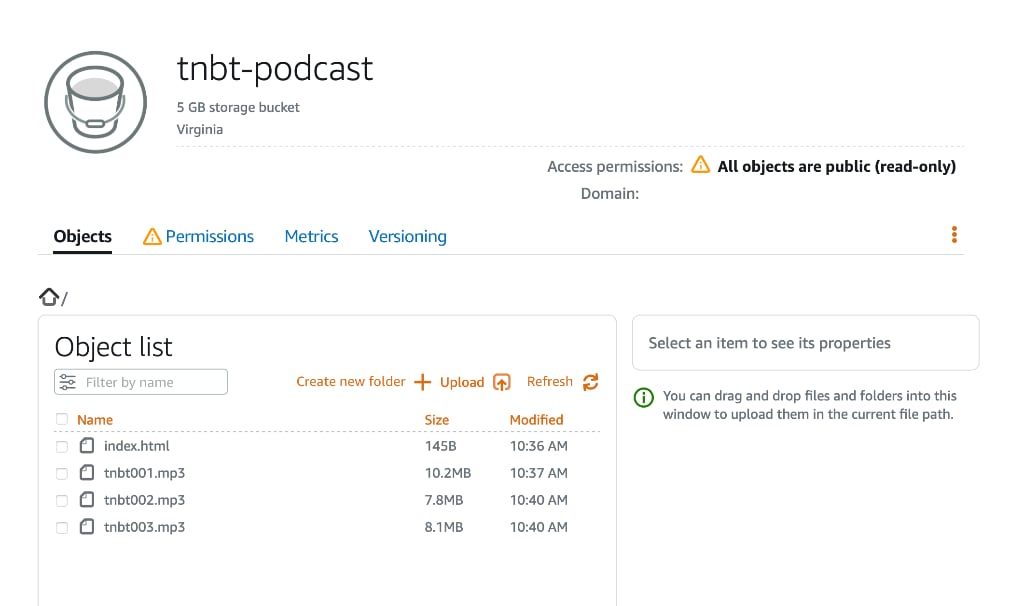The height and width of the screenshot is (606, 1024).
Task: Select all objects using the header checkbox
Action: point(61,420)
